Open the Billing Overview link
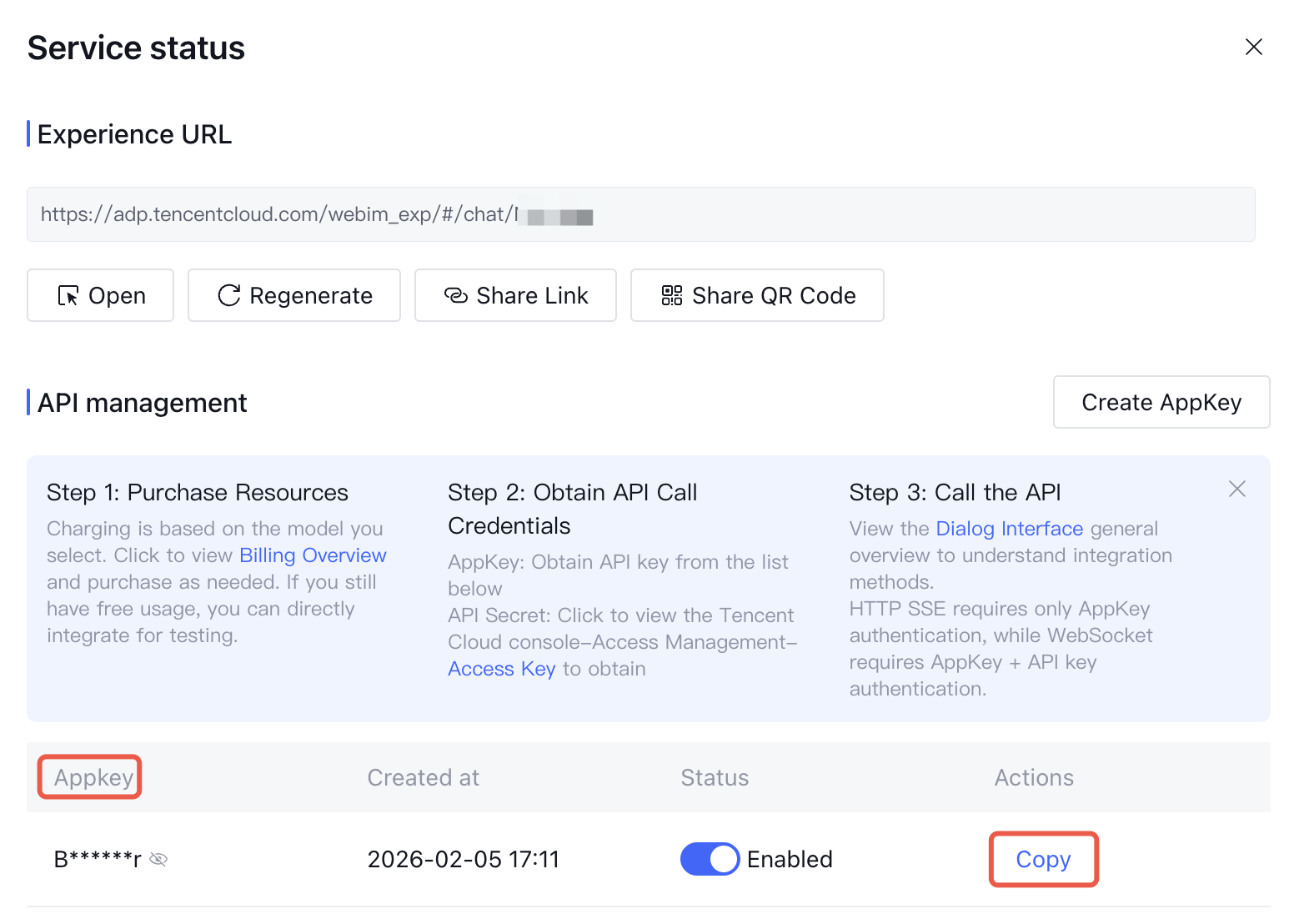Viewport: 1304px width, 924px height. pos(313,555)
